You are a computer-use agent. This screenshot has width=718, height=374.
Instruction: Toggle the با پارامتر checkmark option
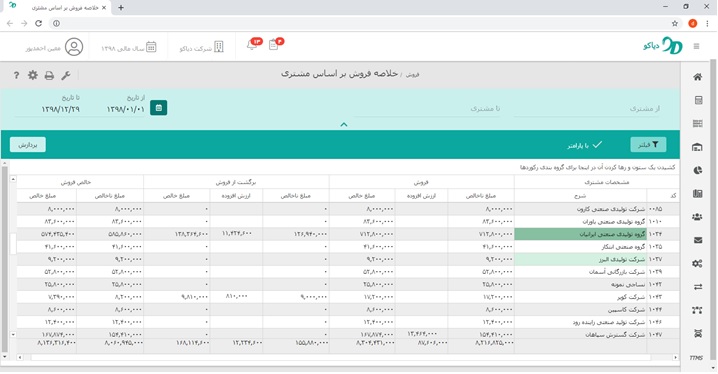(584, 145)
